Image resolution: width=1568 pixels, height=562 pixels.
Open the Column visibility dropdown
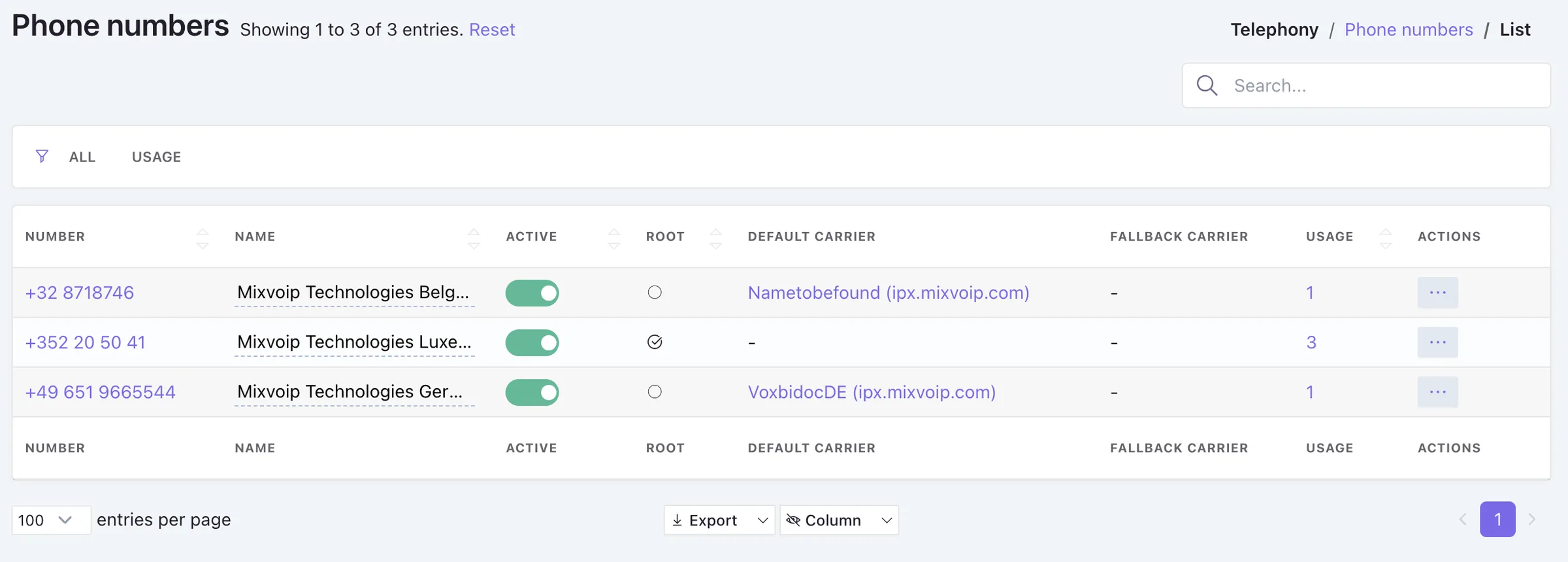[x=839, y=520]
